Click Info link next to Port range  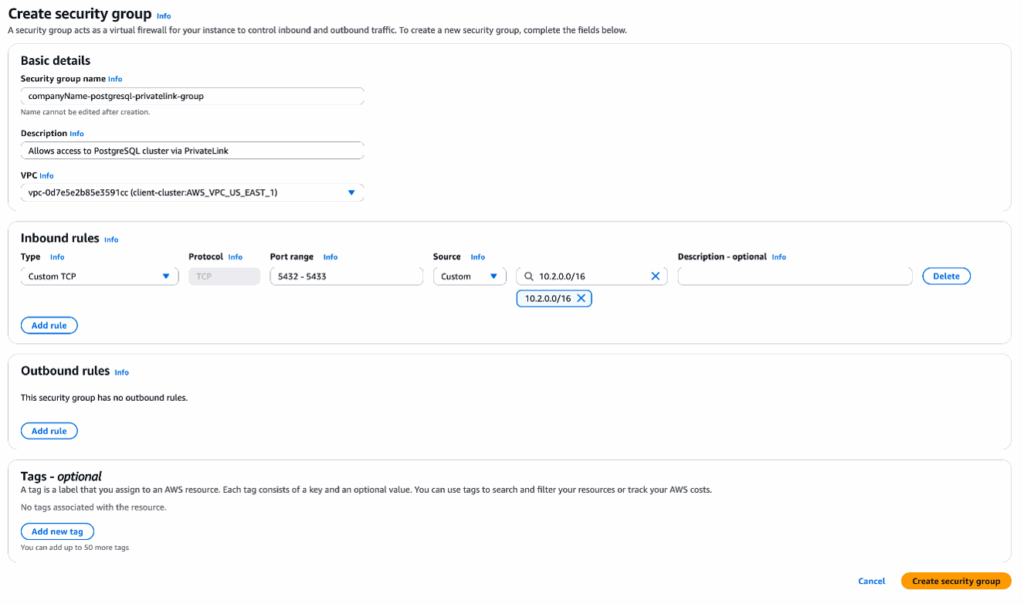click(330, 257)
